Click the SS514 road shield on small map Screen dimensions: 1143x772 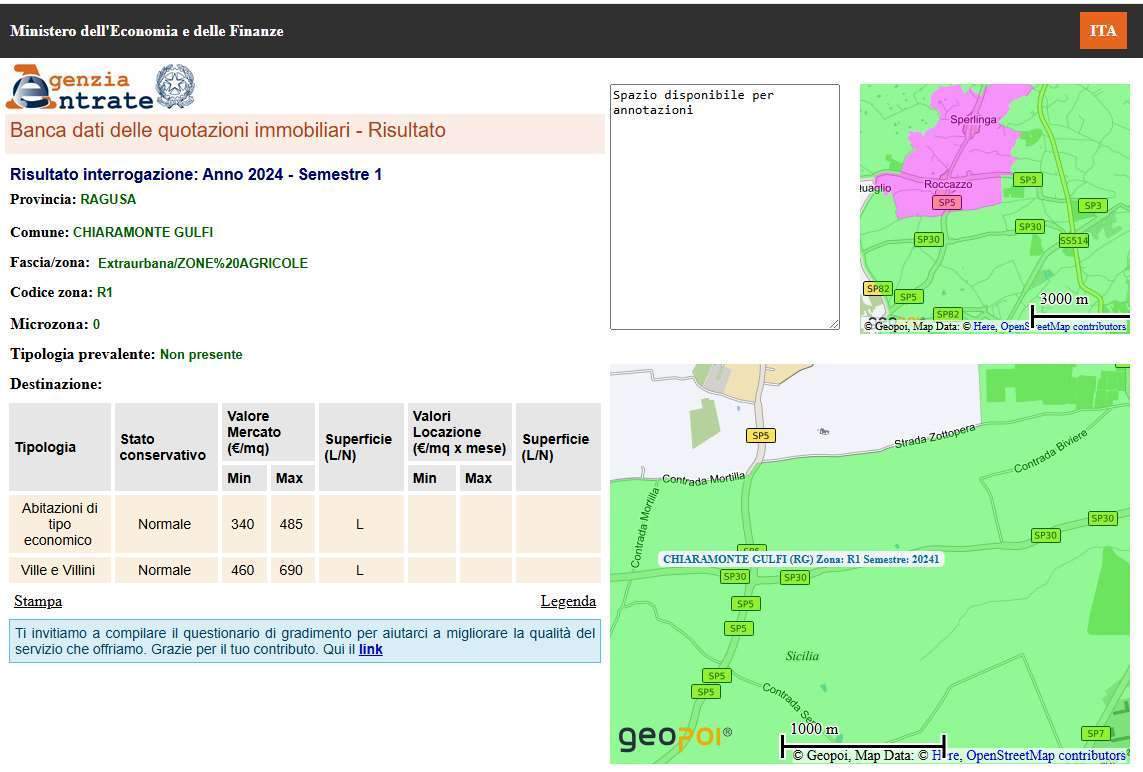click(1073, 240)
